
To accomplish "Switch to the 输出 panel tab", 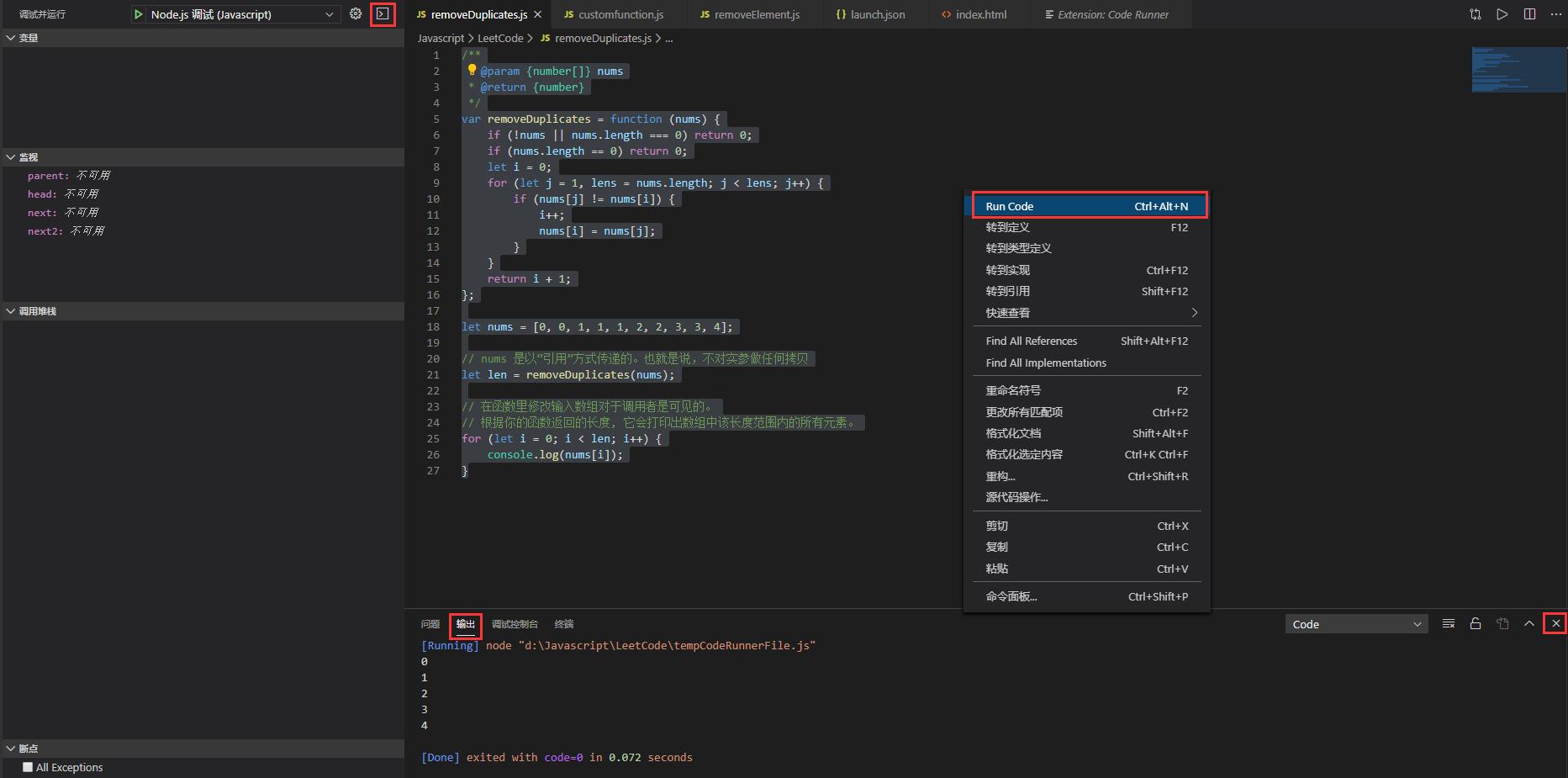I will pos(466,624).
